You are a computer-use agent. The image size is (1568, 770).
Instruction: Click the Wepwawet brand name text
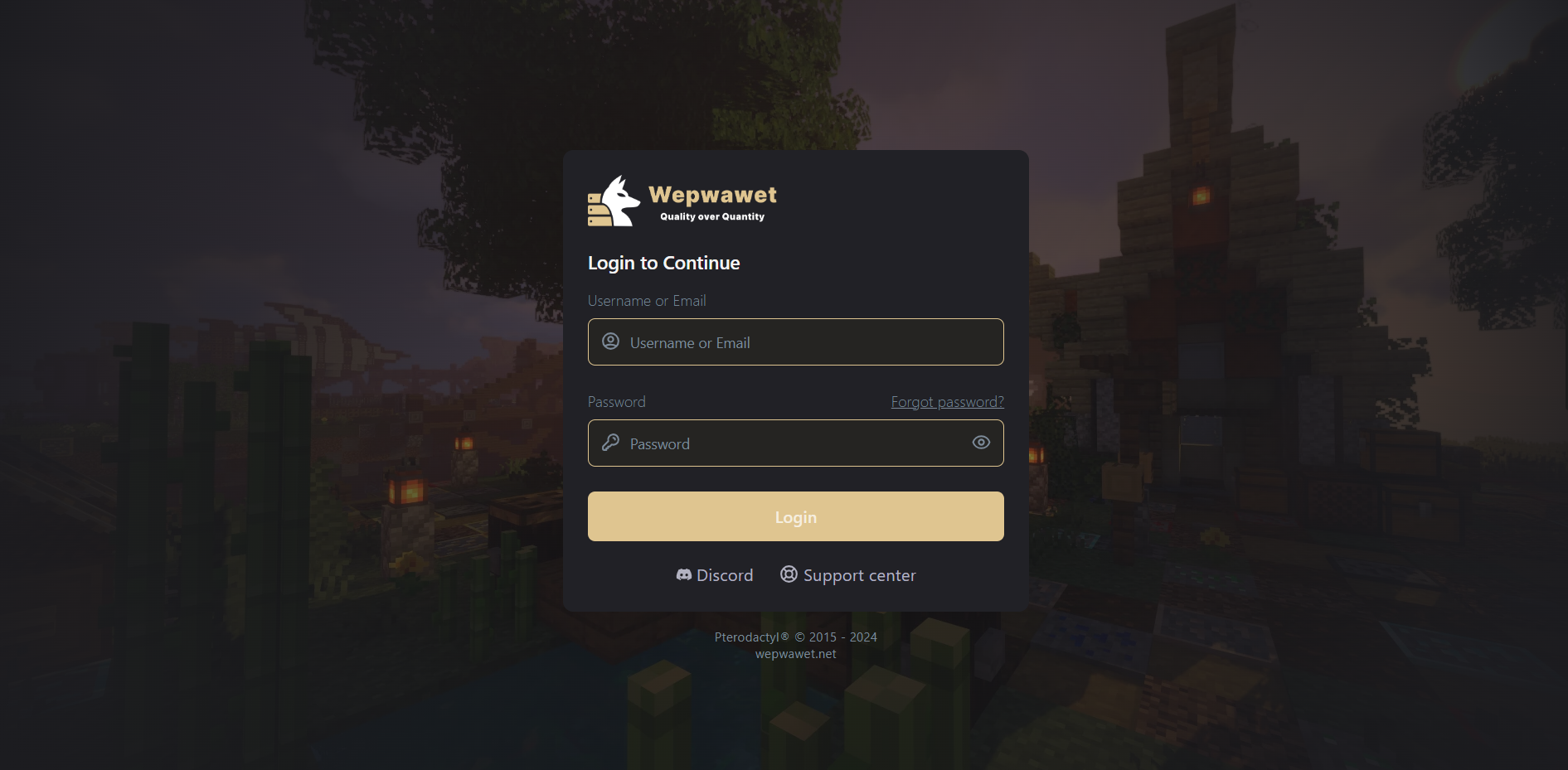(712, 195)
